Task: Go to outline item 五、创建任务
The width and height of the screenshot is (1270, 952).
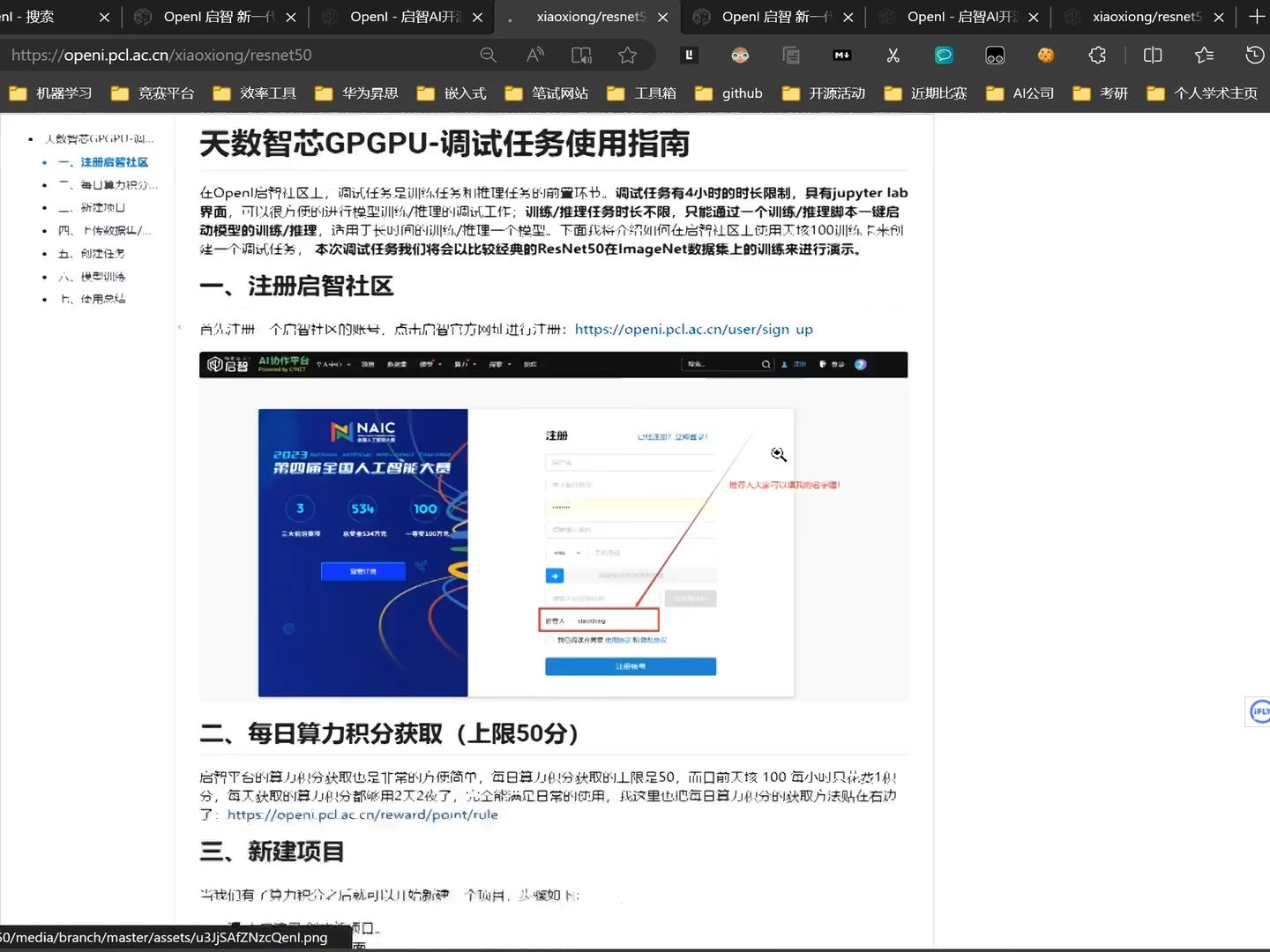Action: tap(92, 254)
